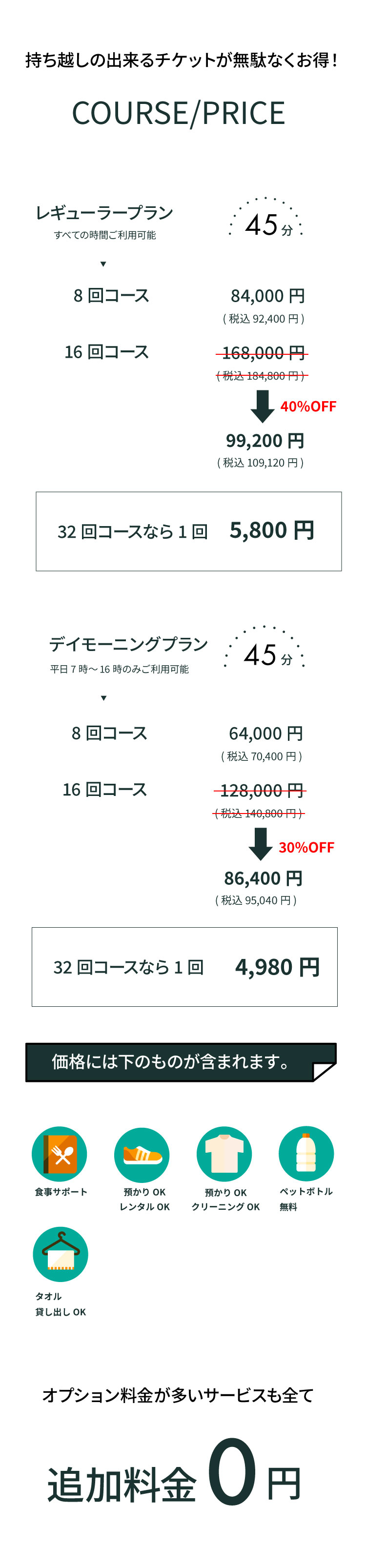Click the towel hanger icon
366x1568 pixels.
click(61, 1255)
